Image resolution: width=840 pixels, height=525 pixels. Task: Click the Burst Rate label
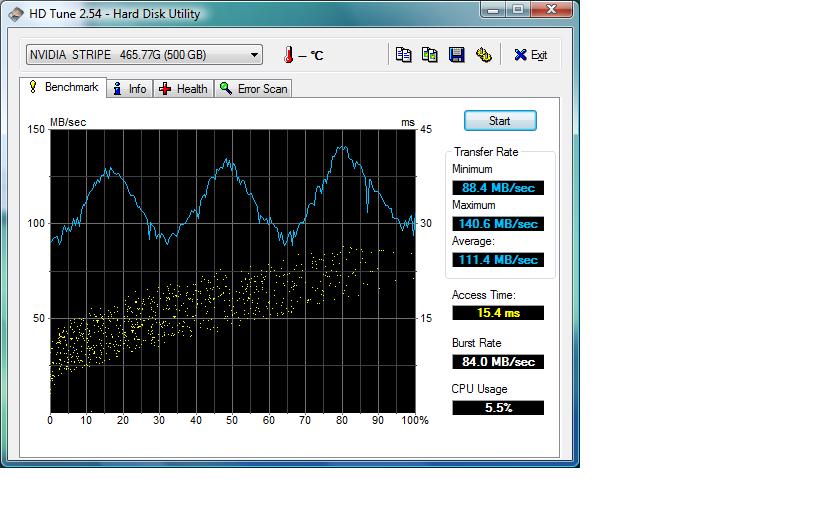476,343
